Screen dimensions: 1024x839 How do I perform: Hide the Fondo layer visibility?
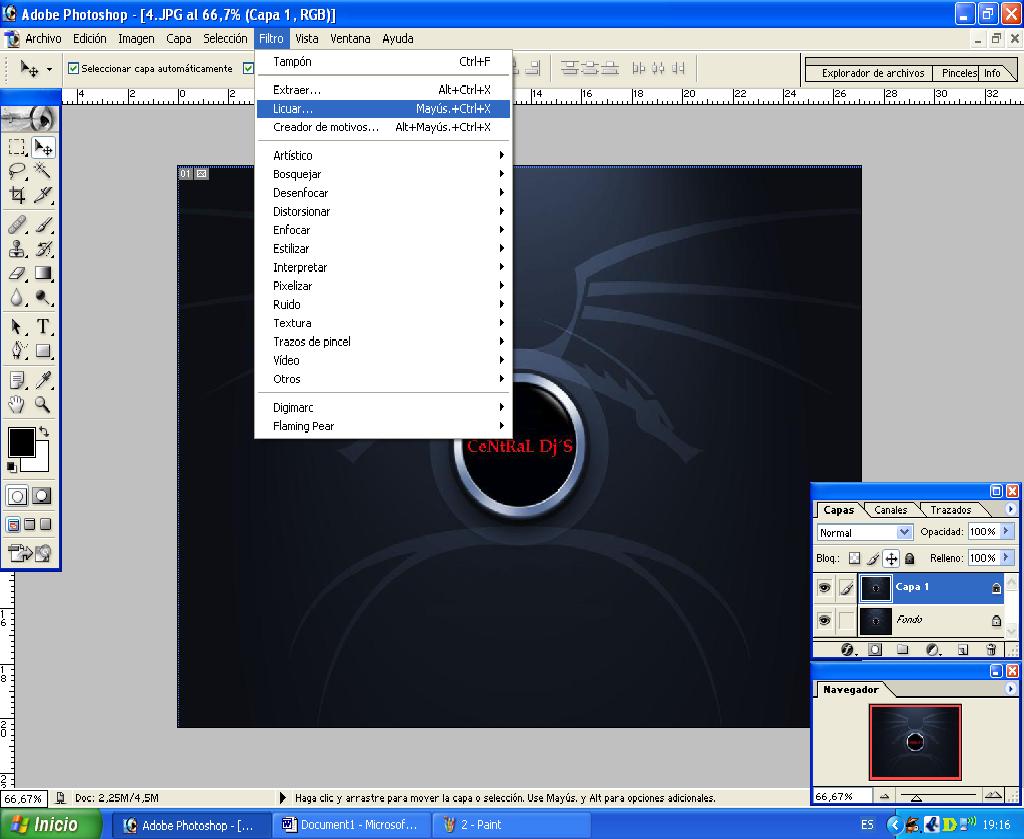(825, 619)
